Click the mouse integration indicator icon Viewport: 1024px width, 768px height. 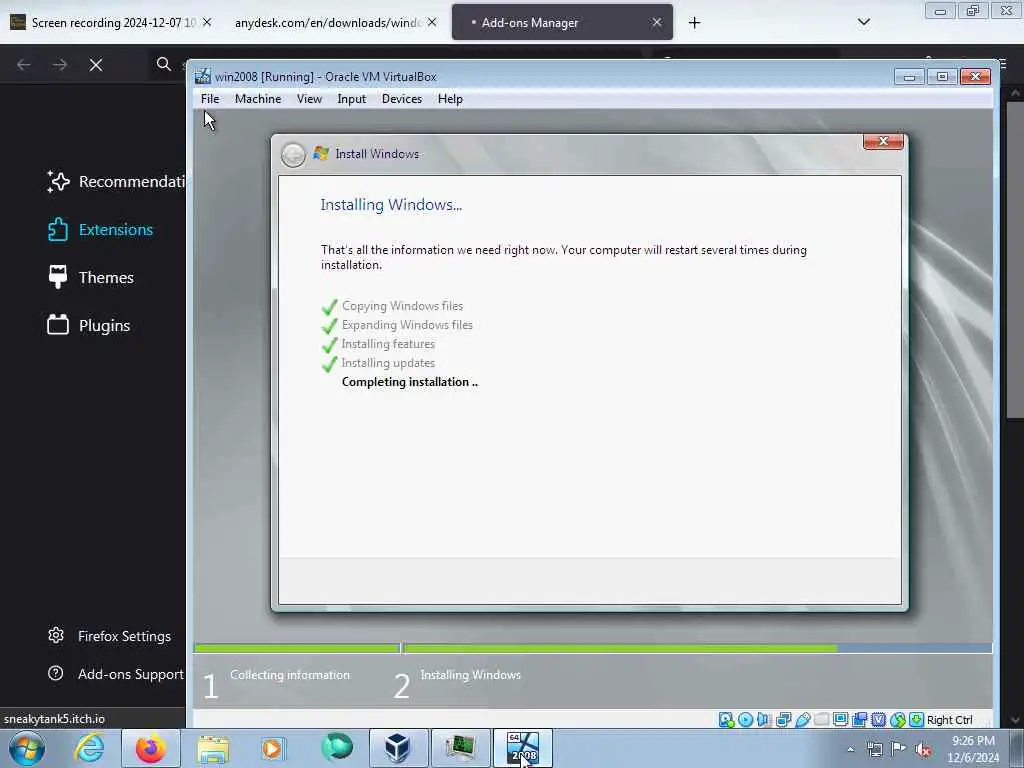tap(898, 720)
